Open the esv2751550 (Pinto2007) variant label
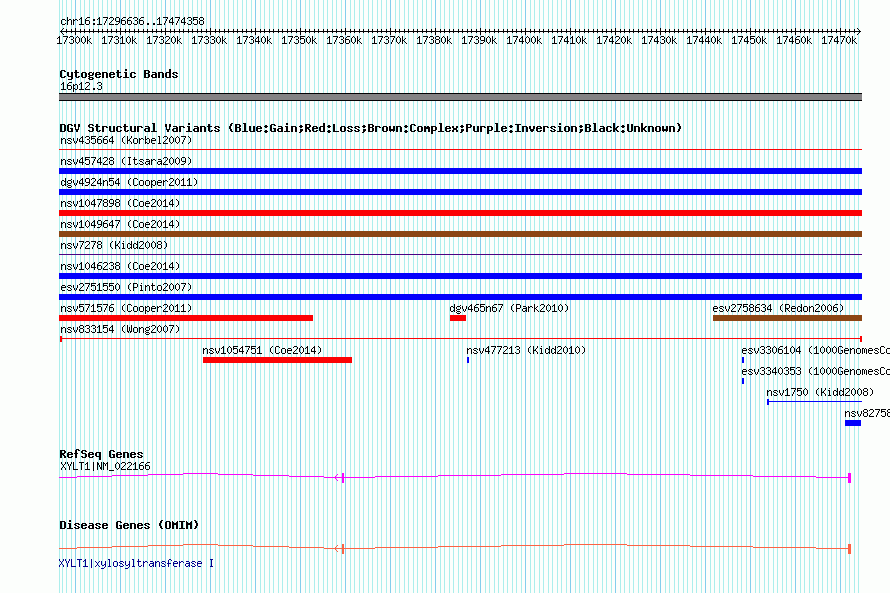Viewport: 890px width, 593px height. coord(126,287)
